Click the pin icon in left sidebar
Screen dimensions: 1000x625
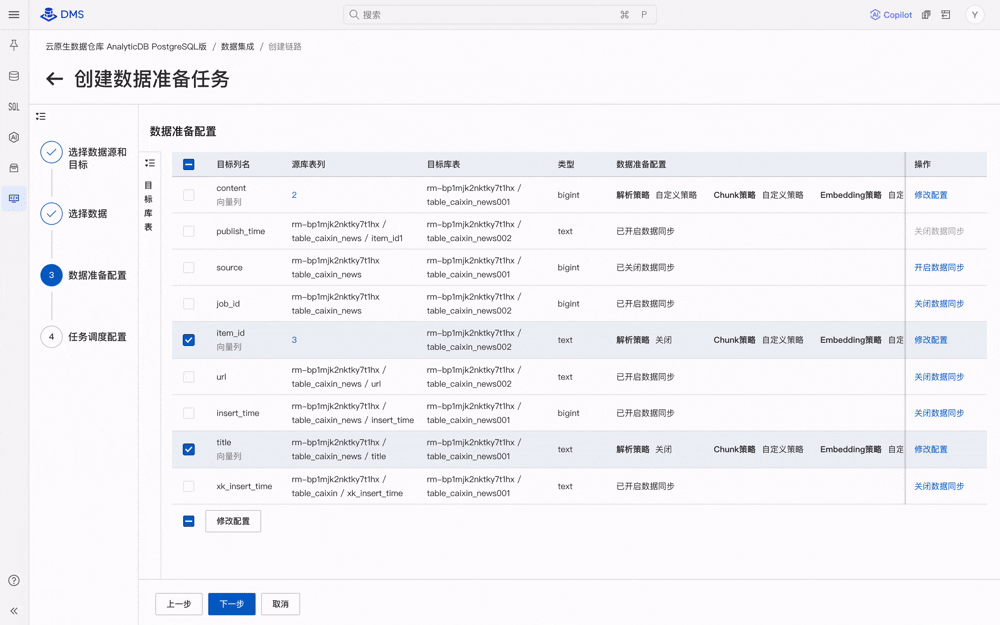tap(14, 46)
